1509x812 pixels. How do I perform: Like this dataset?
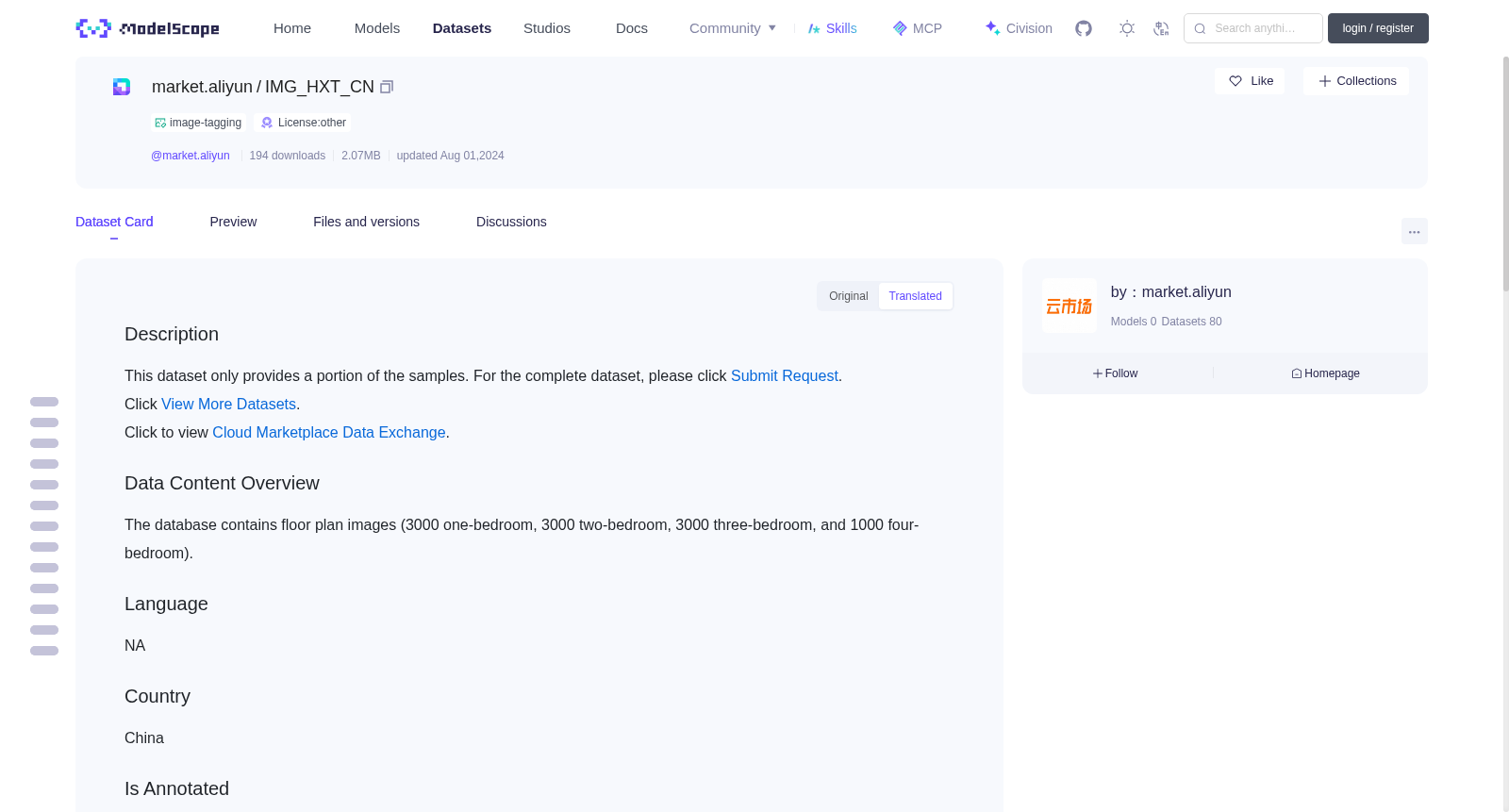pyautogui.click(x=1250, y=81)
